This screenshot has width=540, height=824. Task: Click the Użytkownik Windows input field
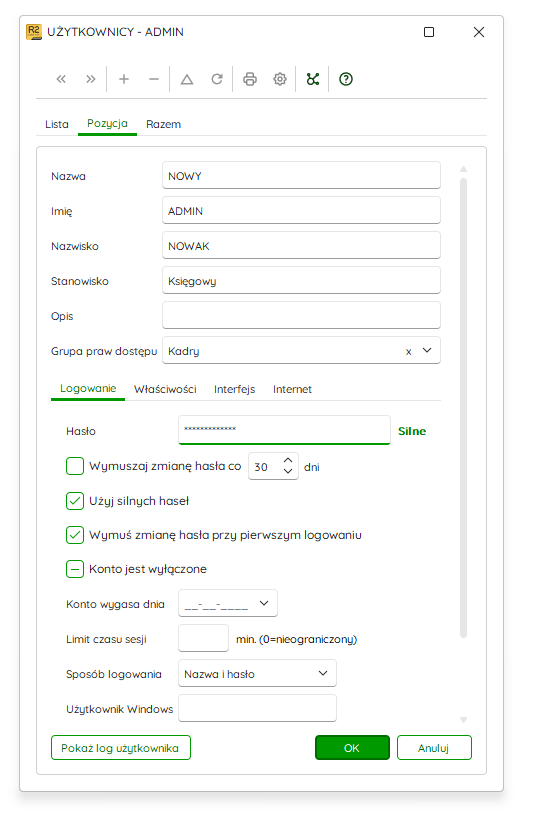click(257, 708)
